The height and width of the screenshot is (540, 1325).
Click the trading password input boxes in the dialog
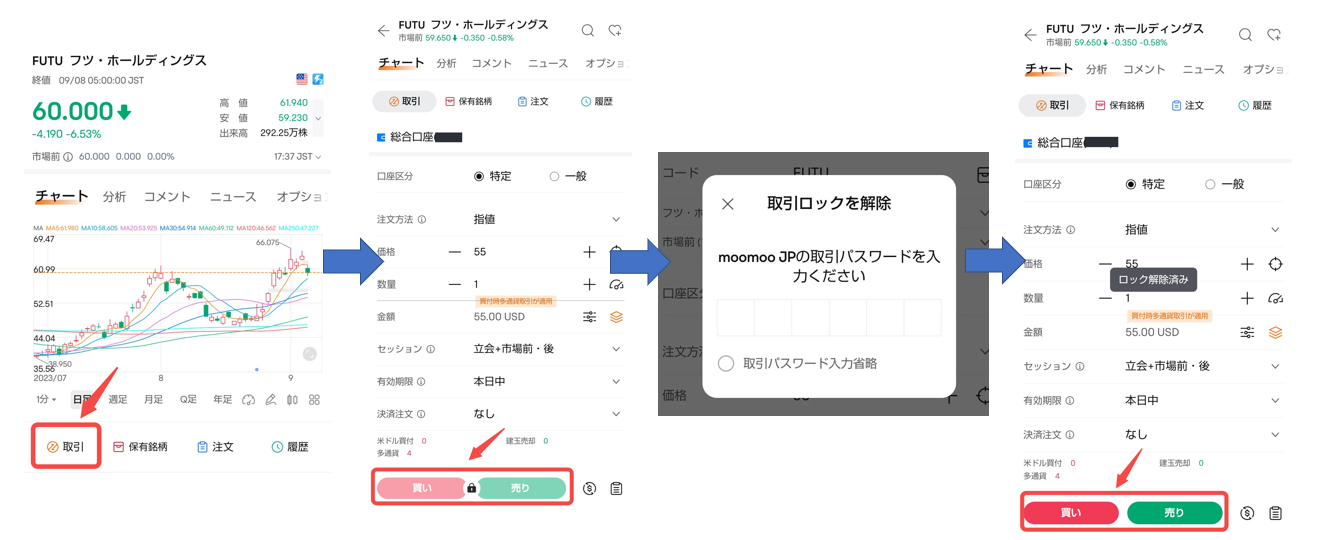point(829,317)
